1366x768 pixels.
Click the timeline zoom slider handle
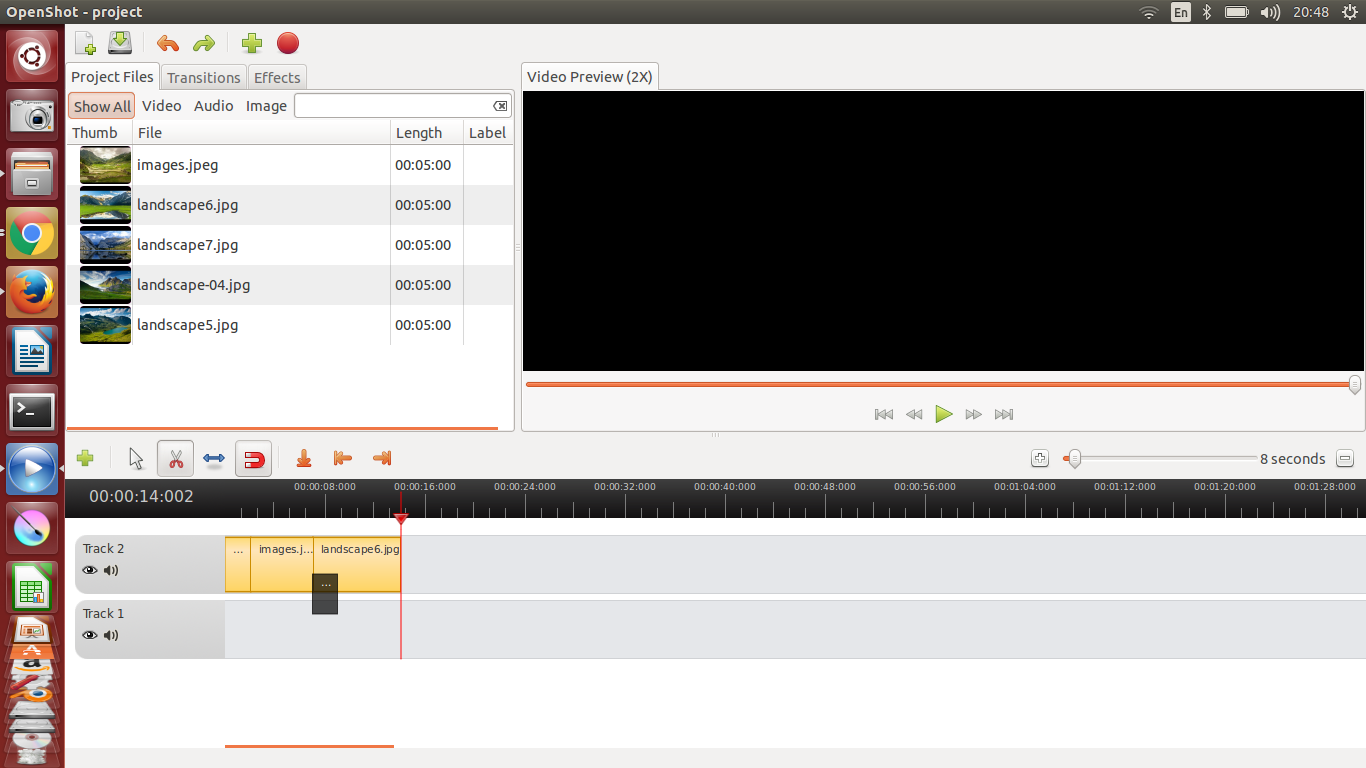pyautogui.click(x=1074, y=459)
